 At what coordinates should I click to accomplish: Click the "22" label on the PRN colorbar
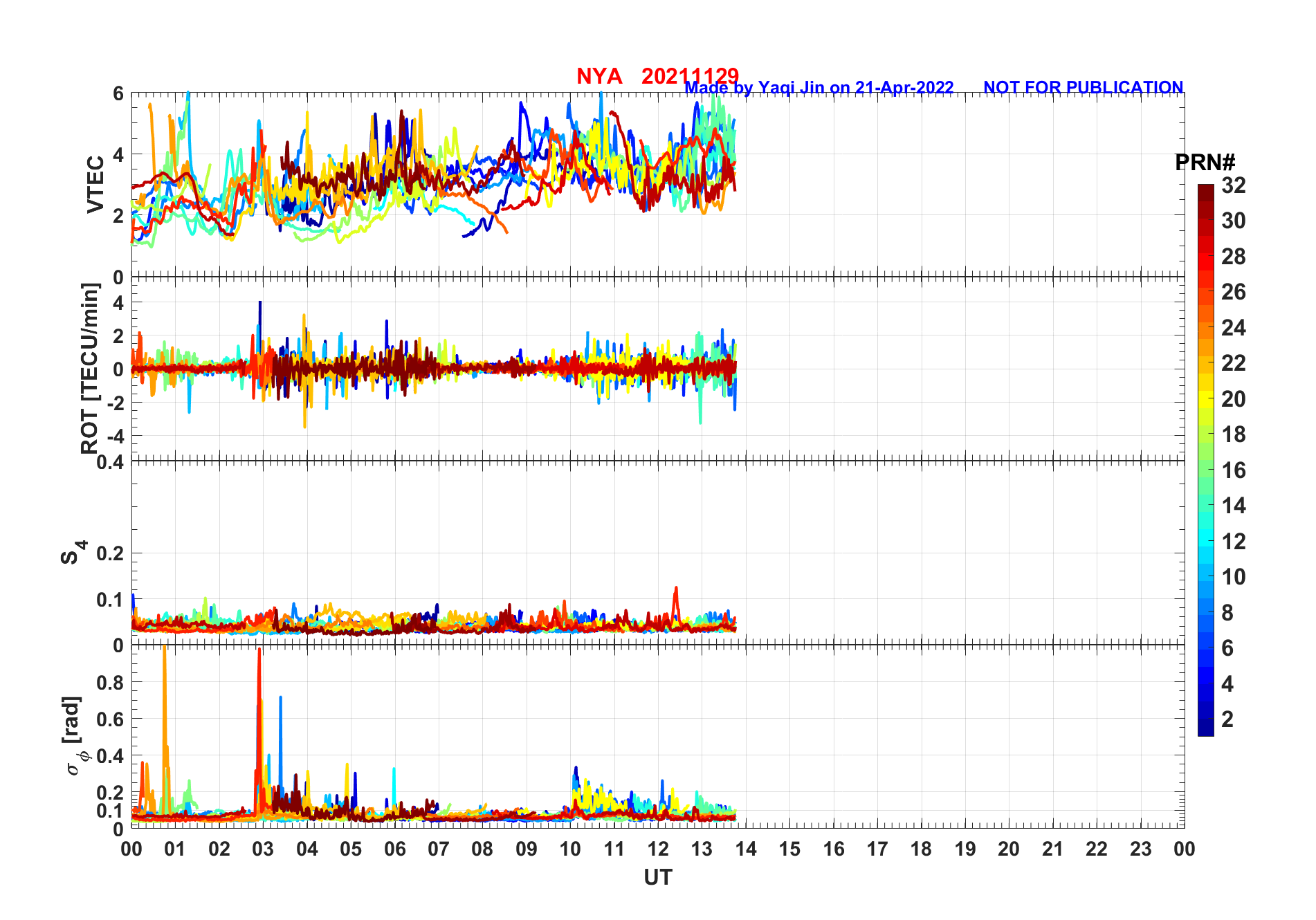pos(1234,363)
